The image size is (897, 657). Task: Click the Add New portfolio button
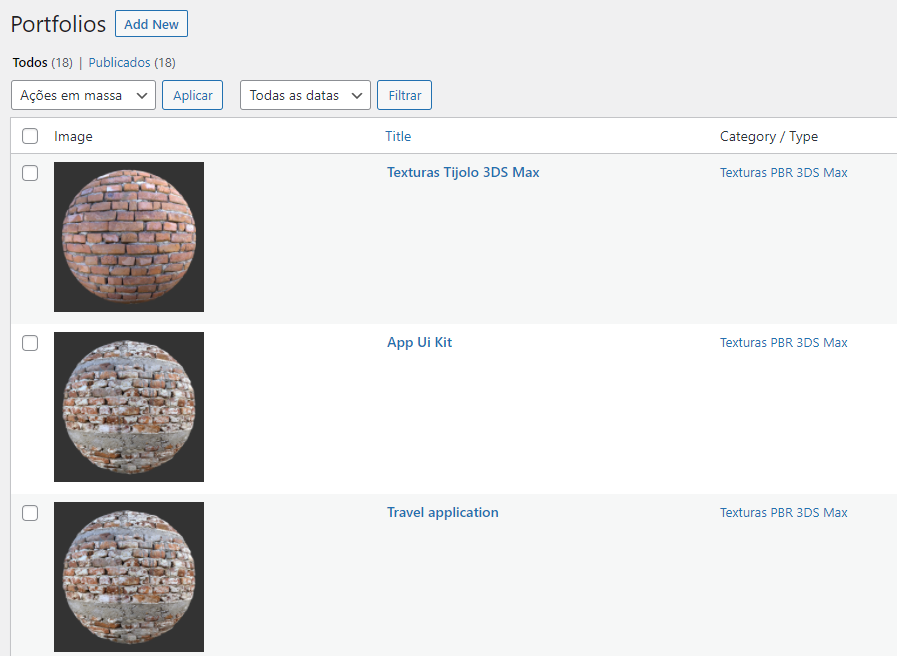tap(151, 24)
